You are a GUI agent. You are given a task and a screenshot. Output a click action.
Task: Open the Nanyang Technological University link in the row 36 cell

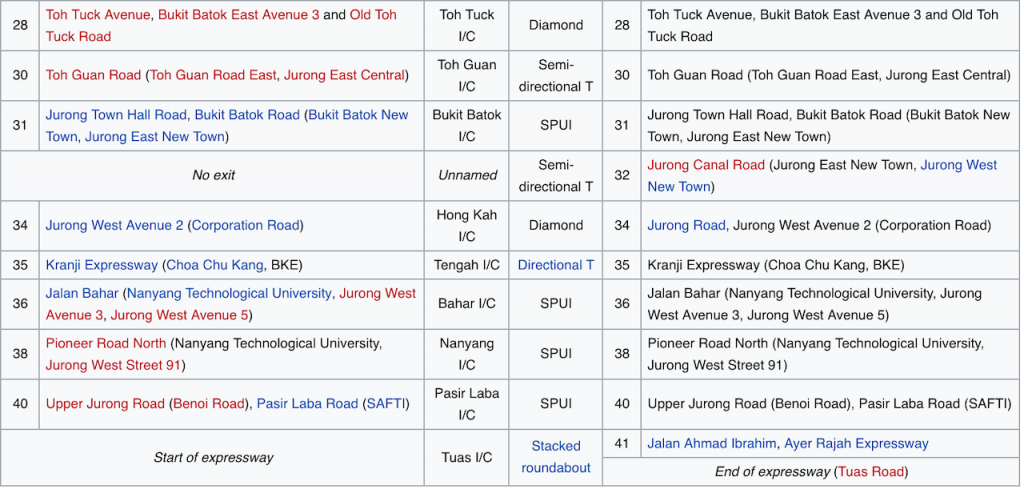point(229,293)
